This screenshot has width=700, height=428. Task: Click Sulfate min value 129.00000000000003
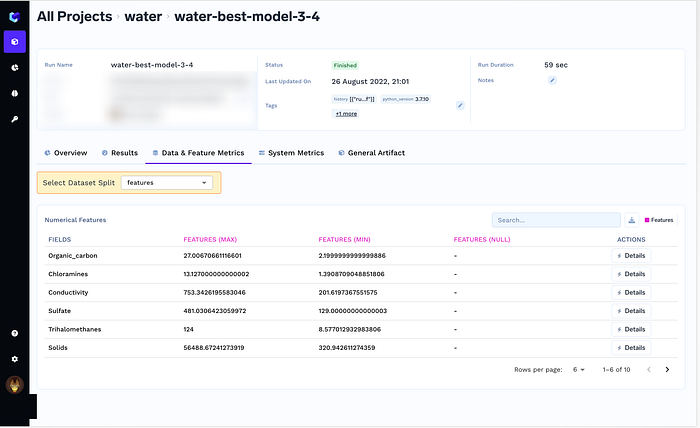(353, 311)
